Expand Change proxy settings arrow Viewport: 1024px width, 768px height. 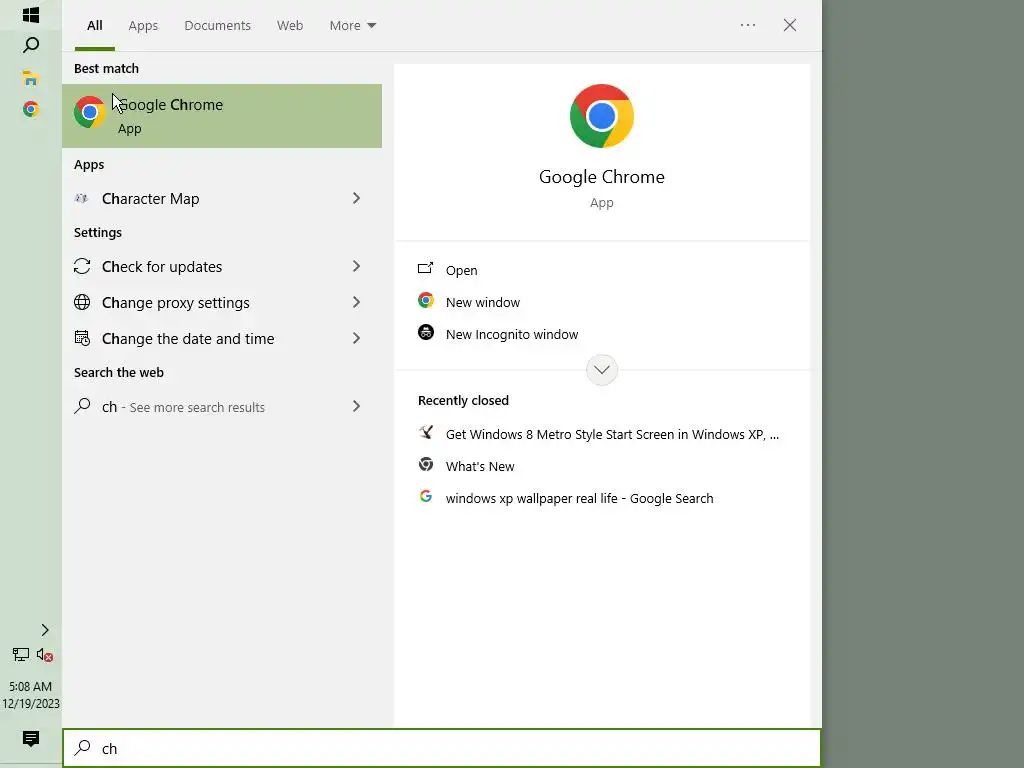[357, 302]
